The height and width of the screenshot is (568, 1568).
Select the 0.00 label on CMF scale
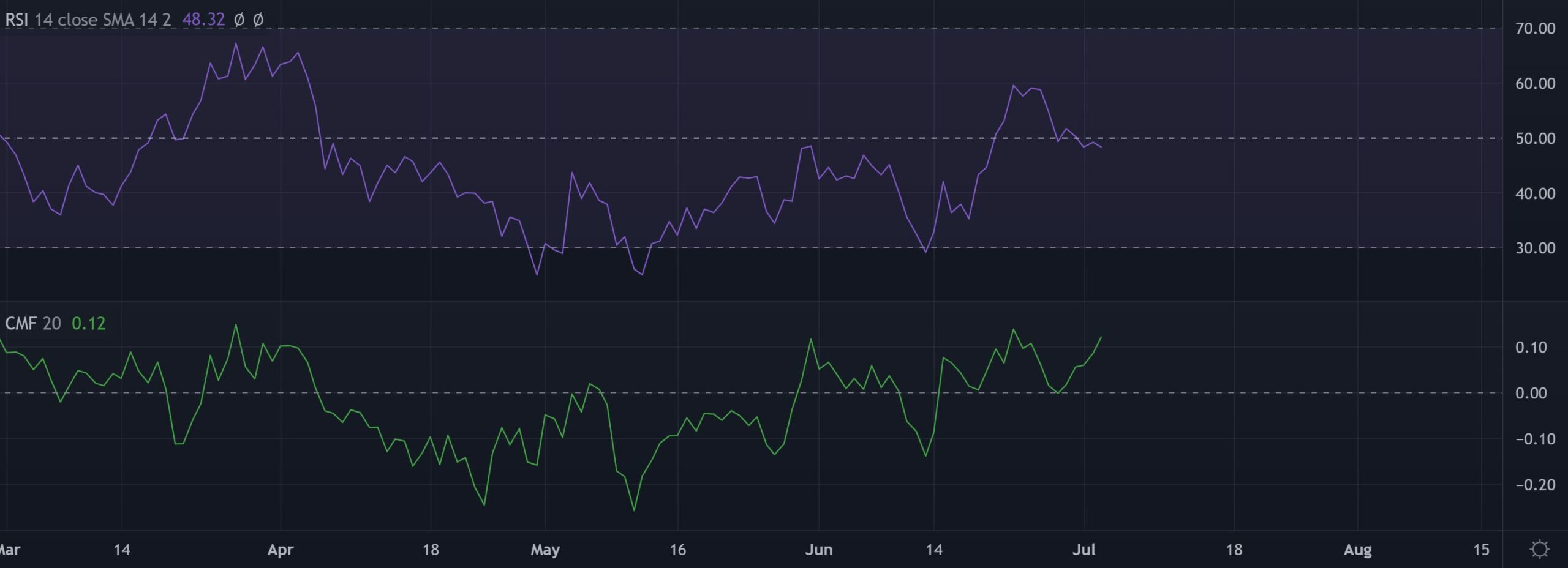tap(1531, 394)
